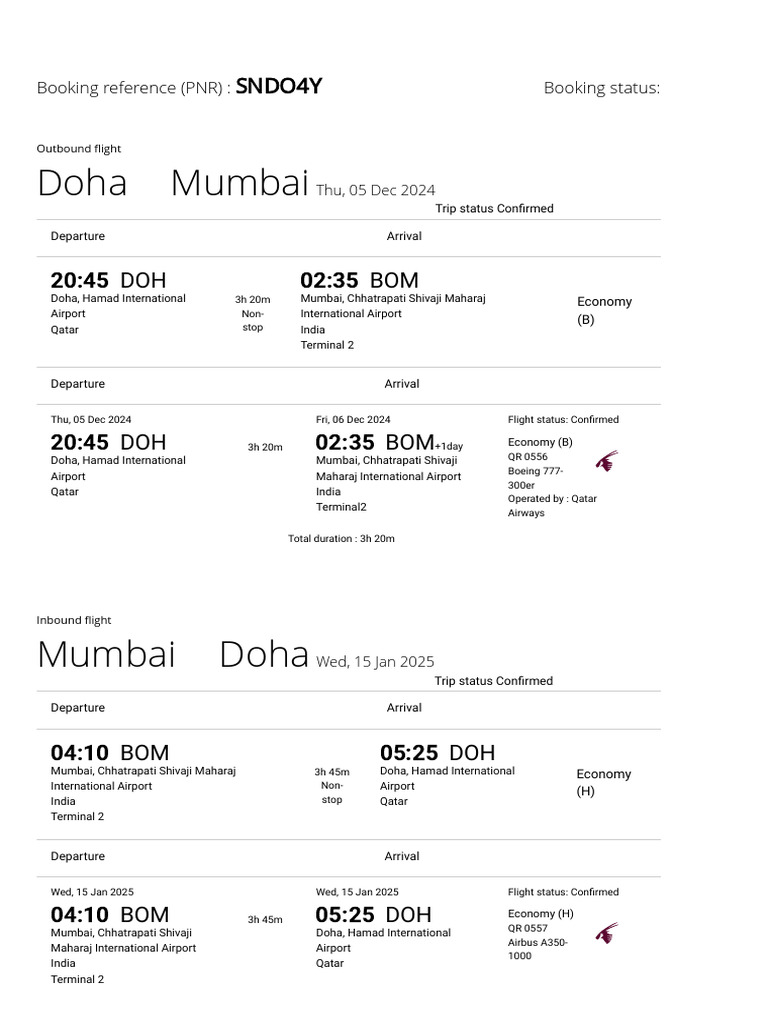Click the QR 0557 flight number
This screenshot has width=768, height=1024.
[528, 928]
